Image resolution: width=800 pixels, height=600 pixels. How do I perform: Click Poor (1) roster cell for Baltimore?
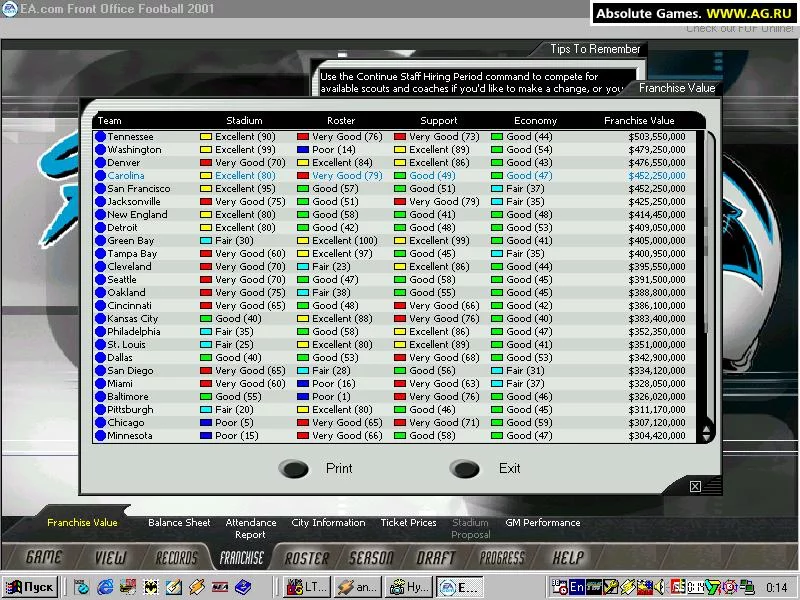334,396
